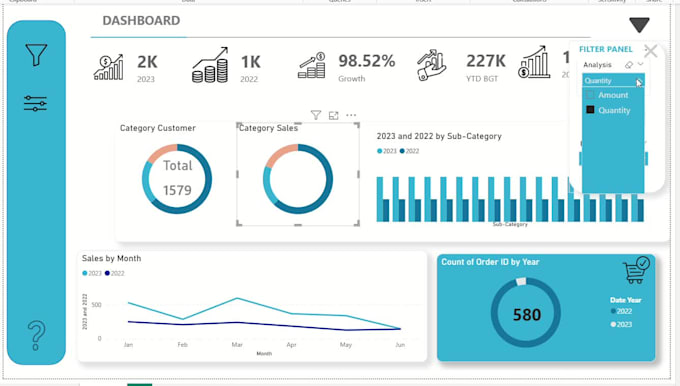Click the bar chart dollar icon far right

[x=534, y=62]
